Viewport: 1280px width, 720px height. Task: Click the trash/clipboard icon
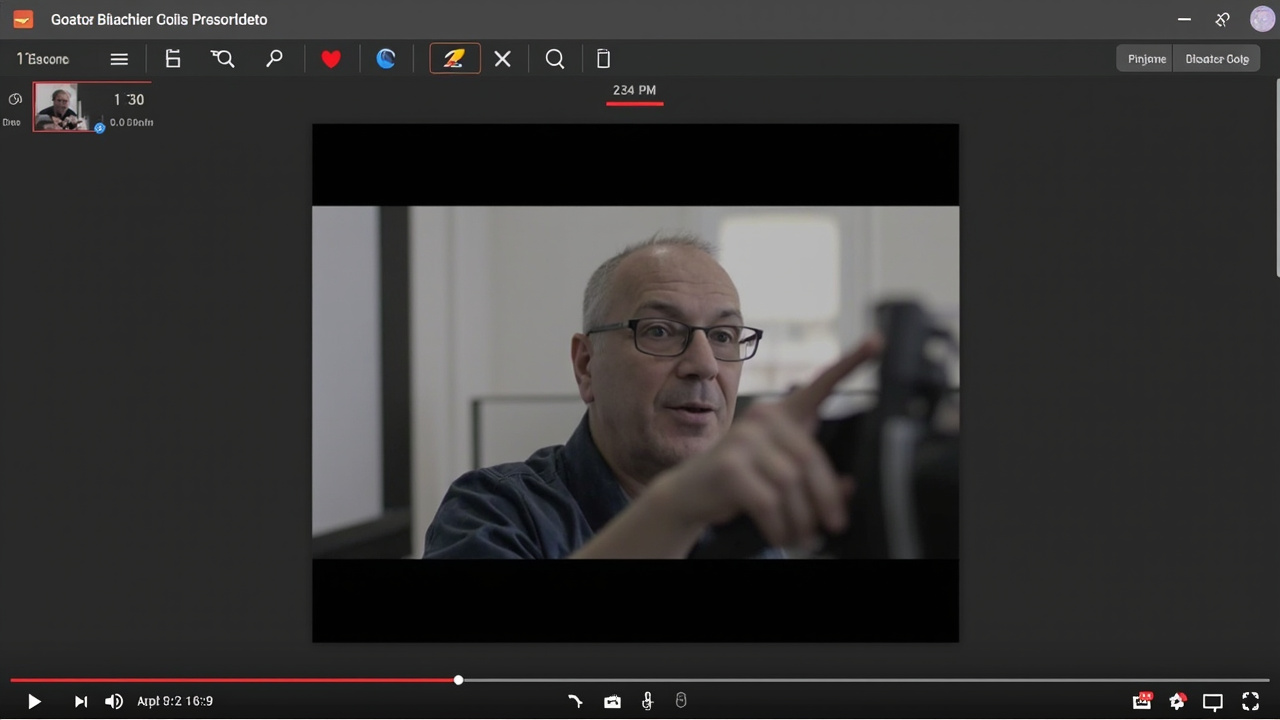coord(603,59)
